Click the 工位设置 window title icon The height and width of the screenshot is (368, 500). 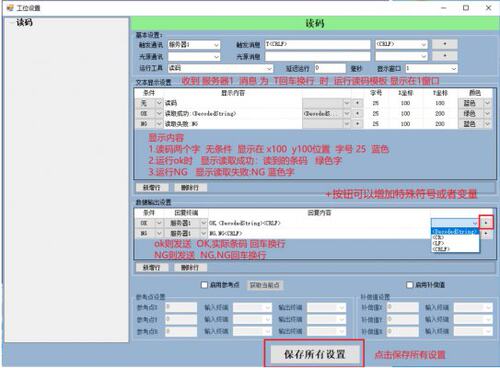click(10, 7)
